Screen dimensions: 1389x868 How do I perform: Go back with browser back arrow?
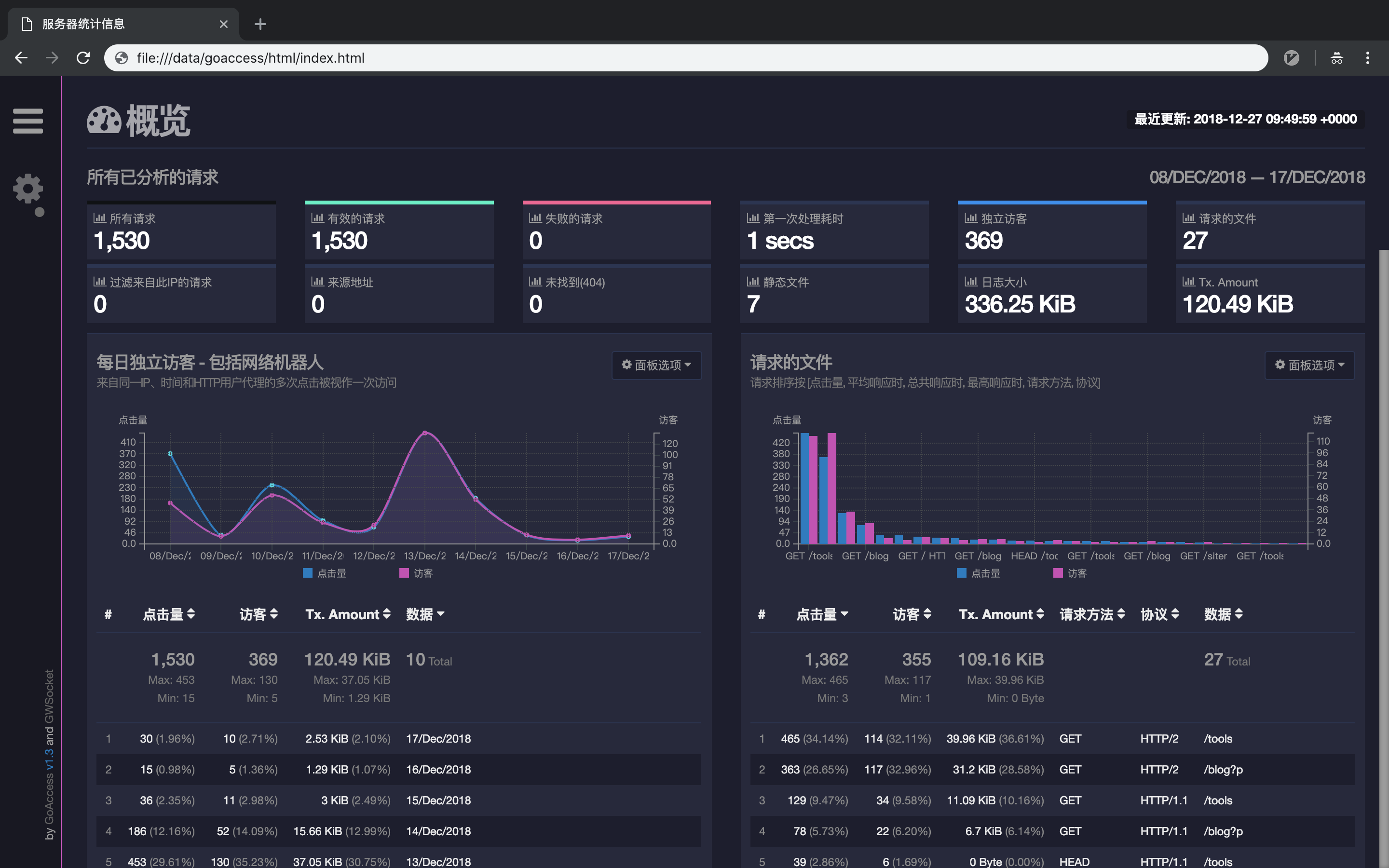click(21, 58)
